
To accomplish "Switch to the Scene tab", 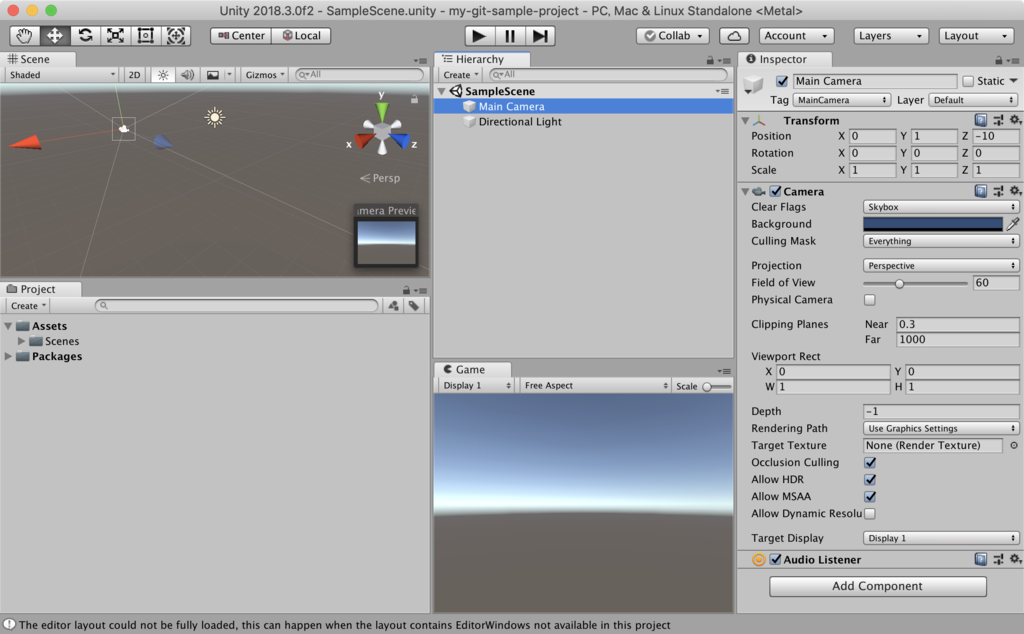I will pos(37,59).
